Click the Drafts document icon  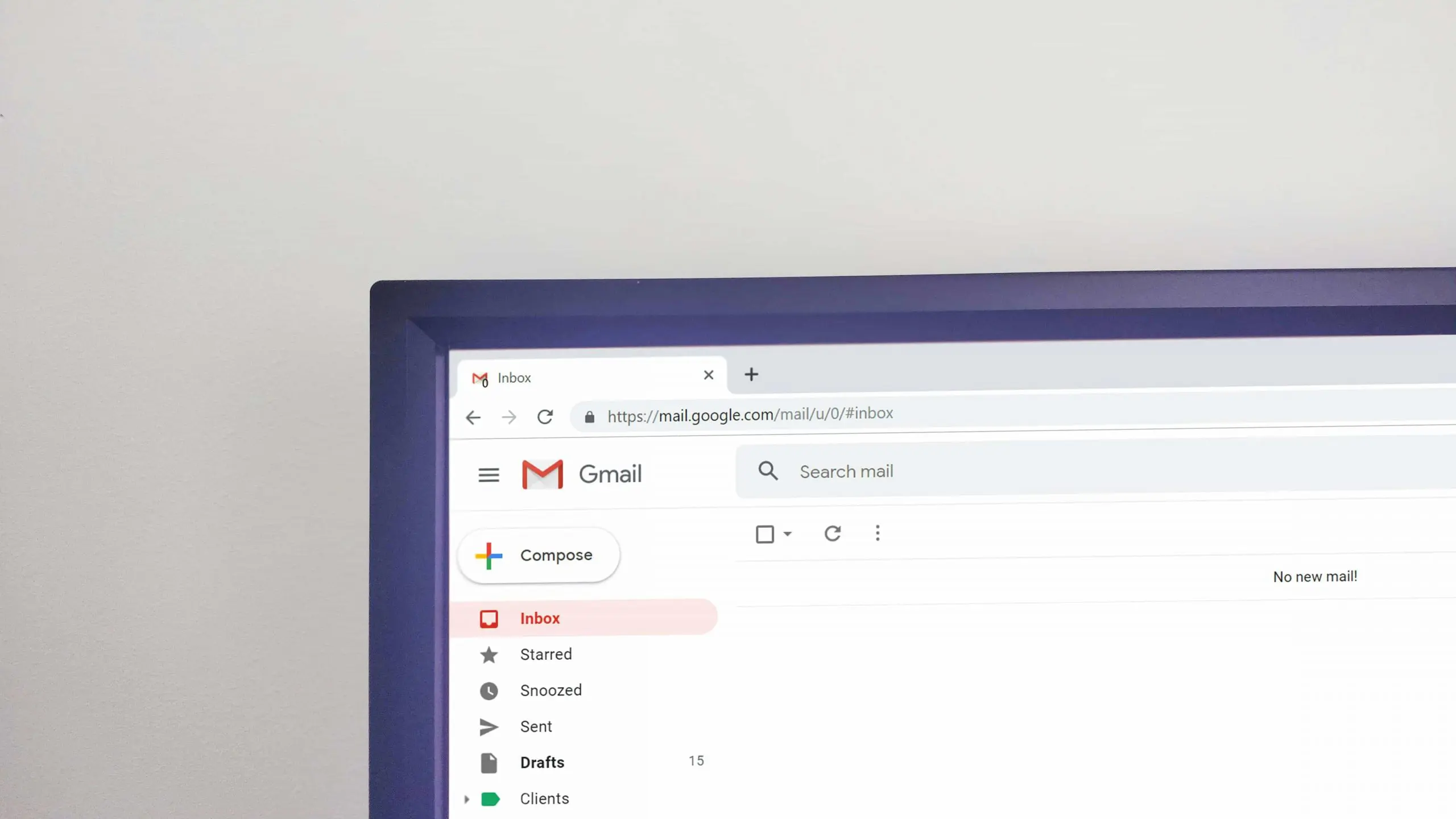[x=489, y=762]
